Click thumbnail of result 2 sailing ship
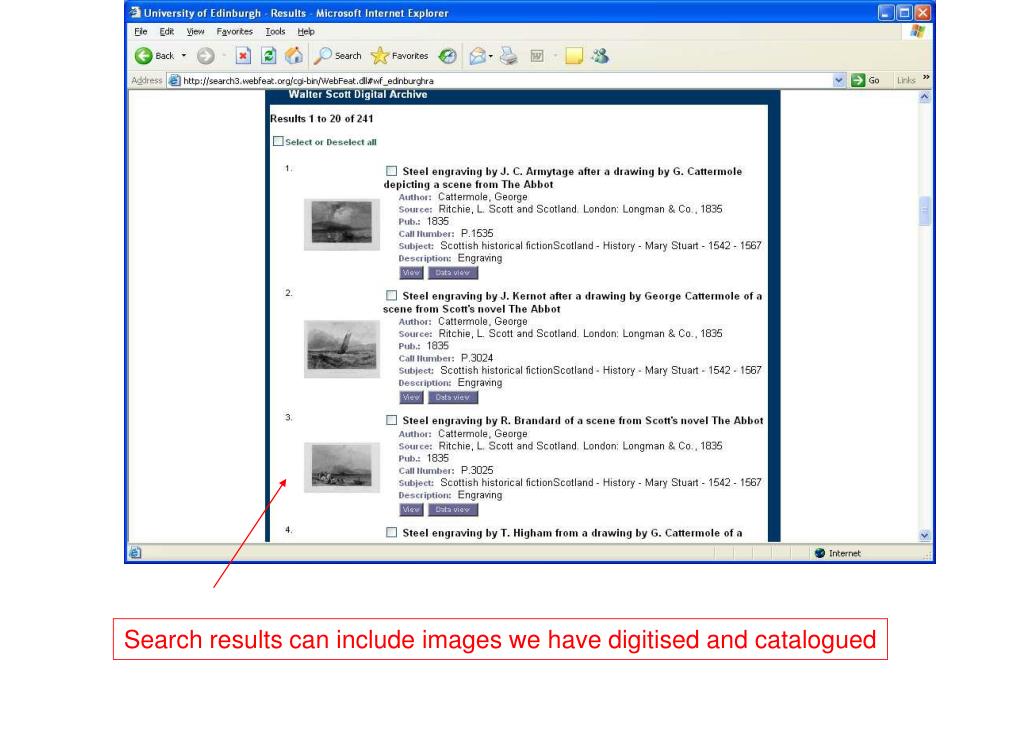 tap(342, 349)
